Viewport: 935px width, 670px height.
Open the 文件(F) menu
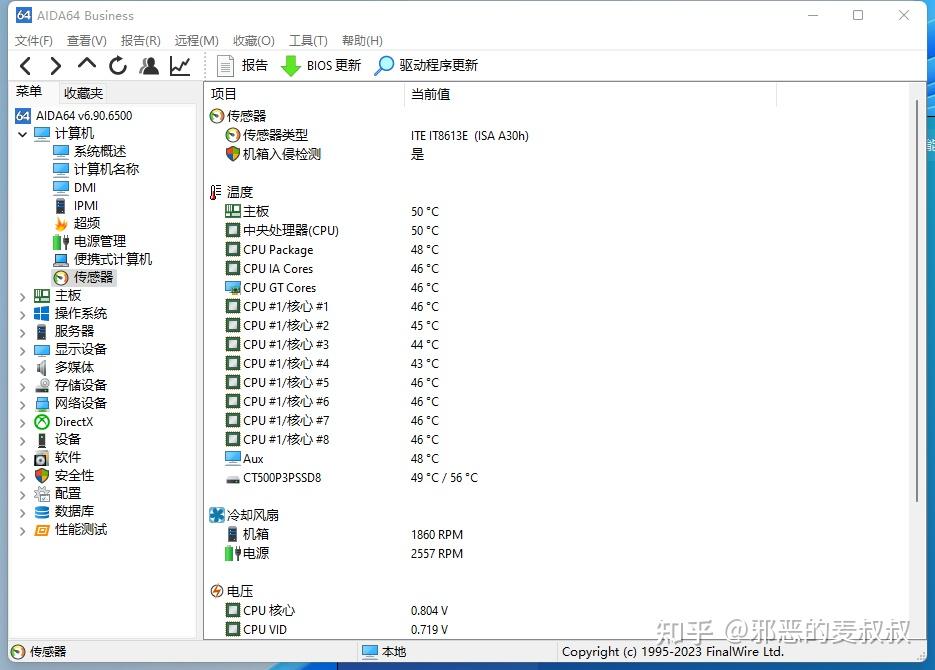click(33, 41)
